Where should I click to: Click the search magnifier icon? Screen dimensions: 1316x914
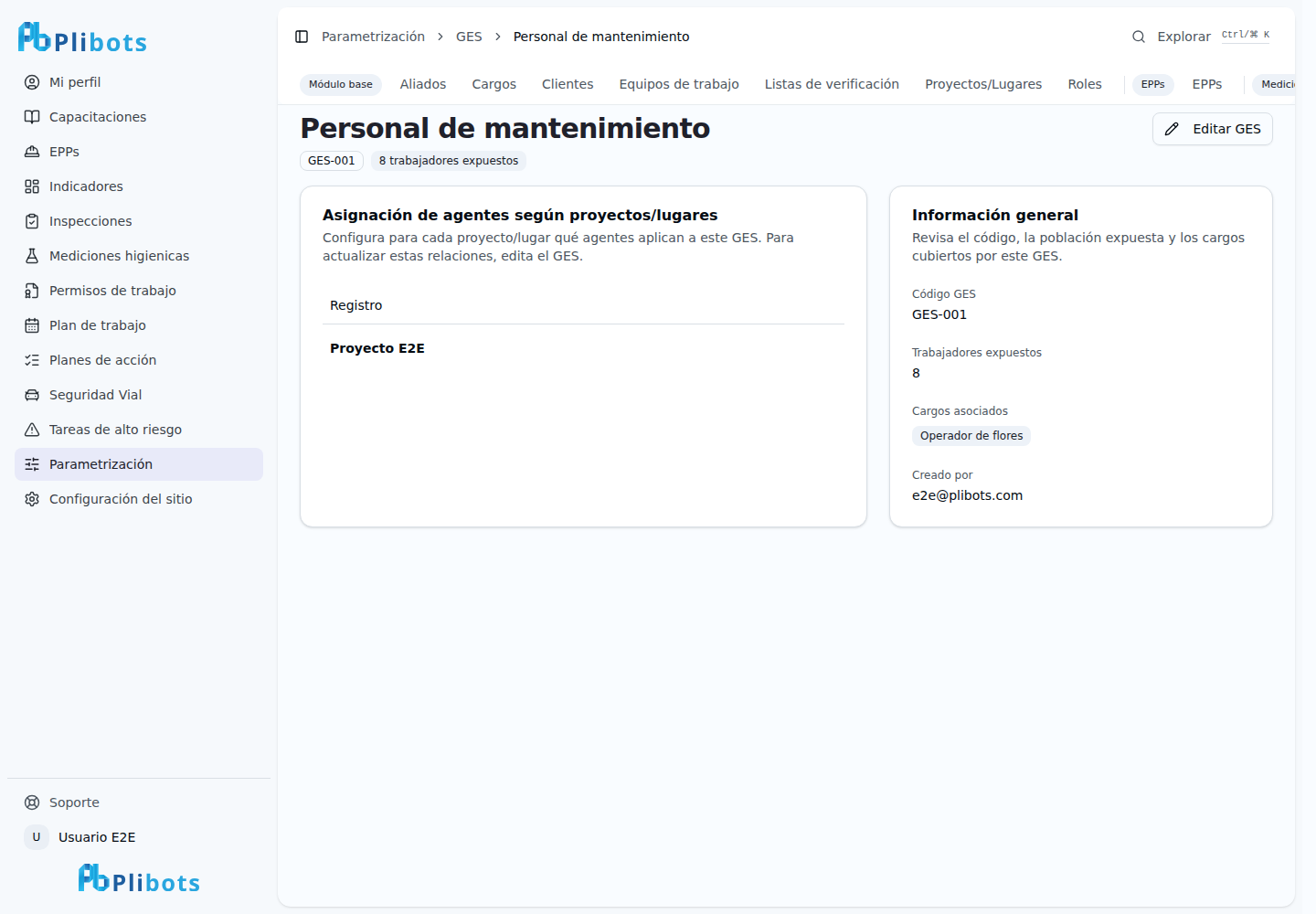tap(1139, 37)
